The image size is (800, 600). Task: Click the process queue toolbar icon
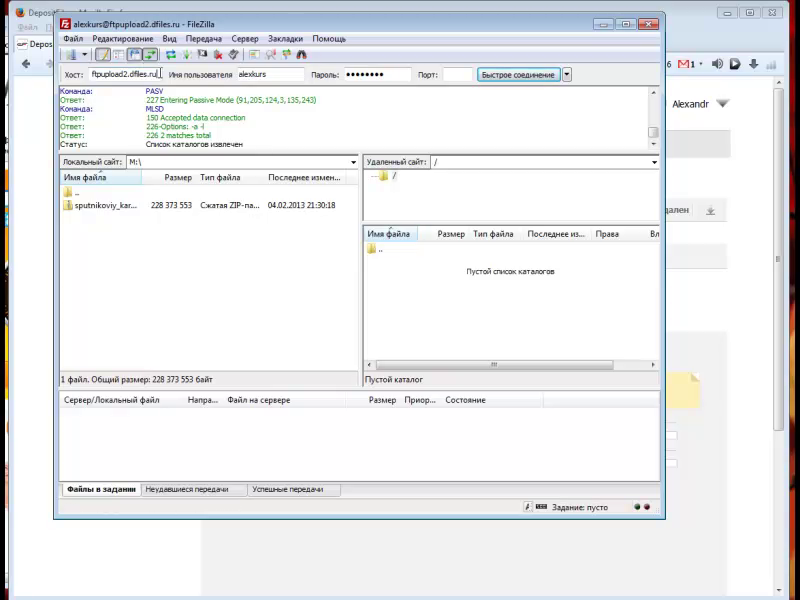pos(187,55)
